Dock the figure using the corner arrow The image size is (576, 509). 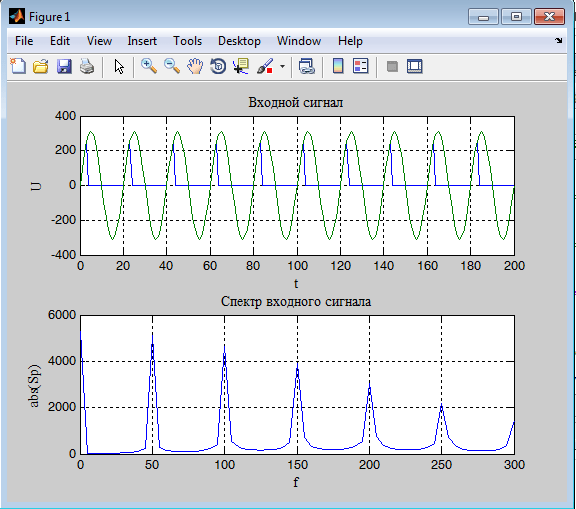tap(558, 40)
